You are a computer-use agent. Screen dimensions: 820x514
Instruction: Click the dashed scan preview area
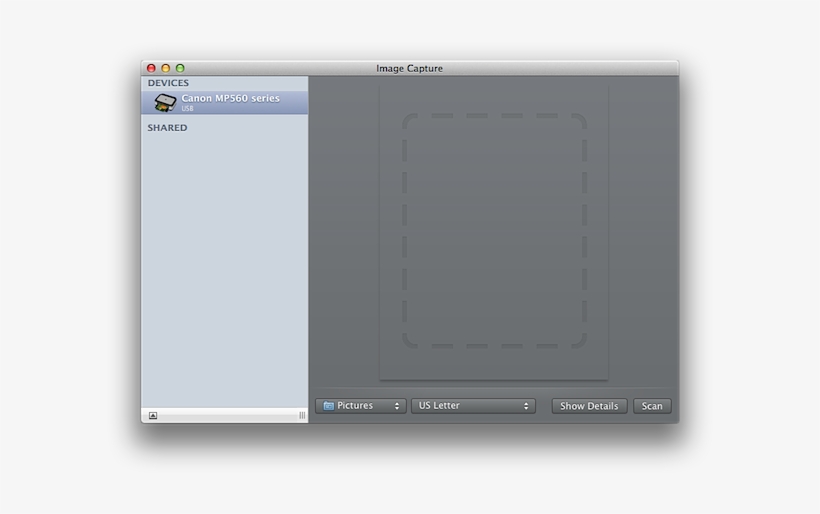tap(494, 231)
